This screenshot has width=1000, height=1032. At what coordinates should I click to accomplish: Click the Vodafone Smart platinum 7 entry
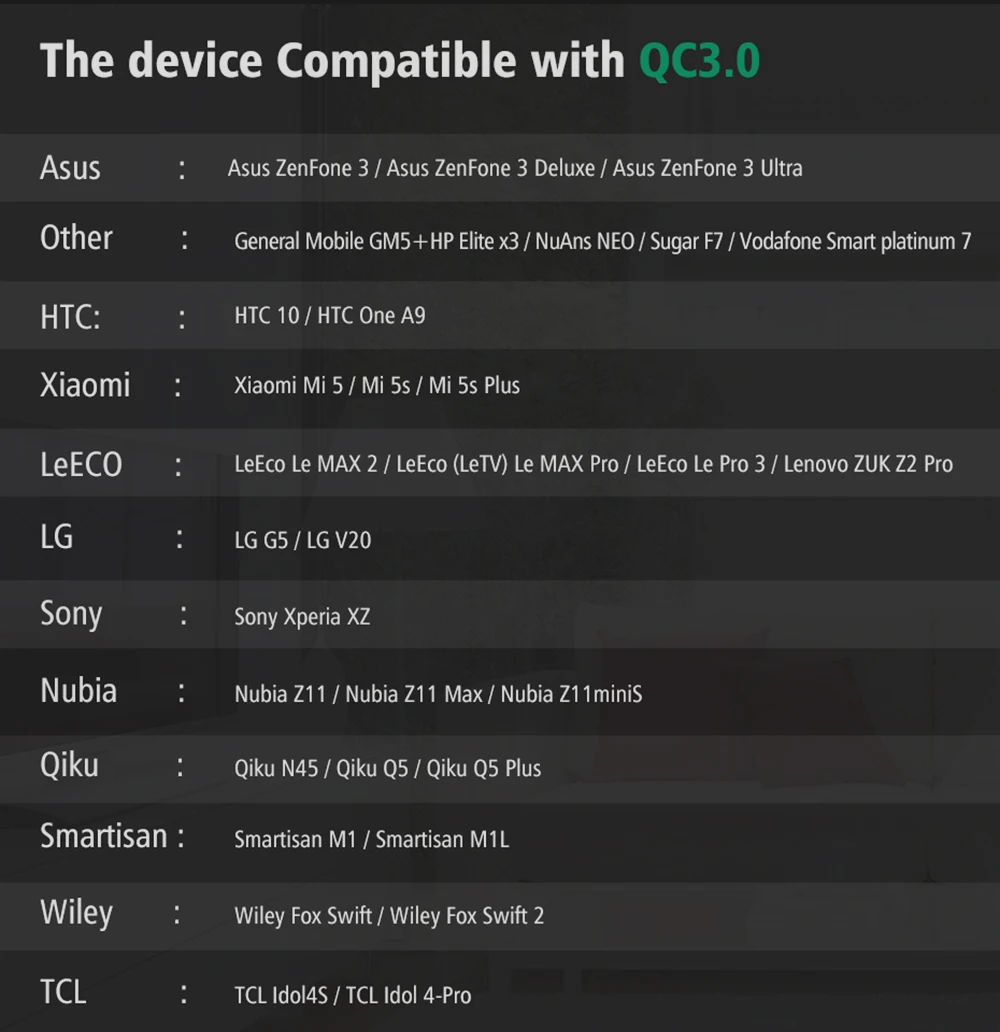tap(855, 242)
